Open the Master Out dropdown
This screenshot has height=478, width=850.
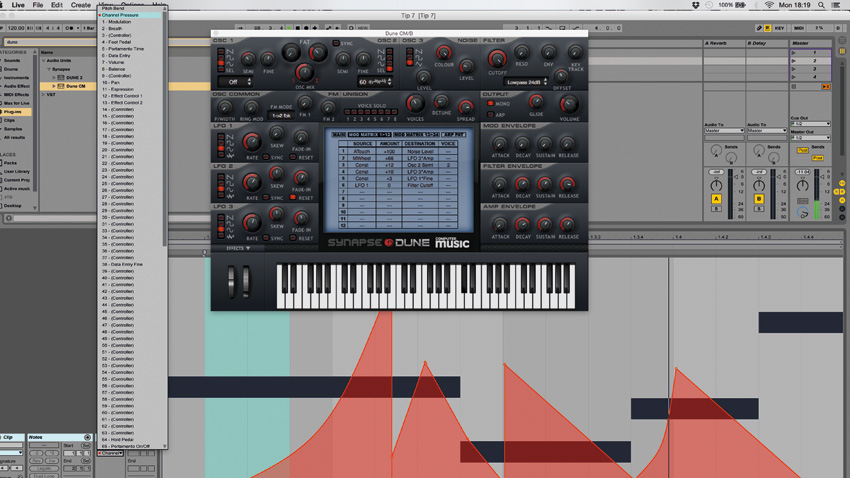point(810,138)
